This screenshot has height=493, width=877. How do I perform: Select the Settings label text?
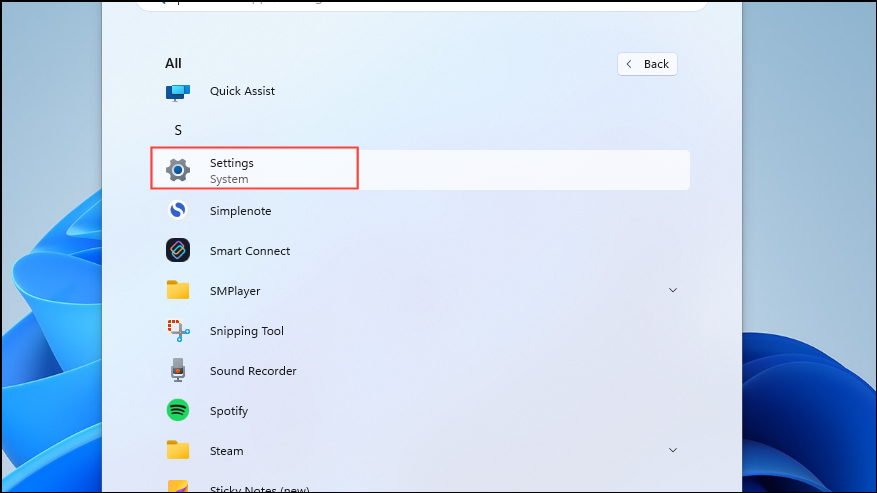pyautogui.click(x=232, y=163)
